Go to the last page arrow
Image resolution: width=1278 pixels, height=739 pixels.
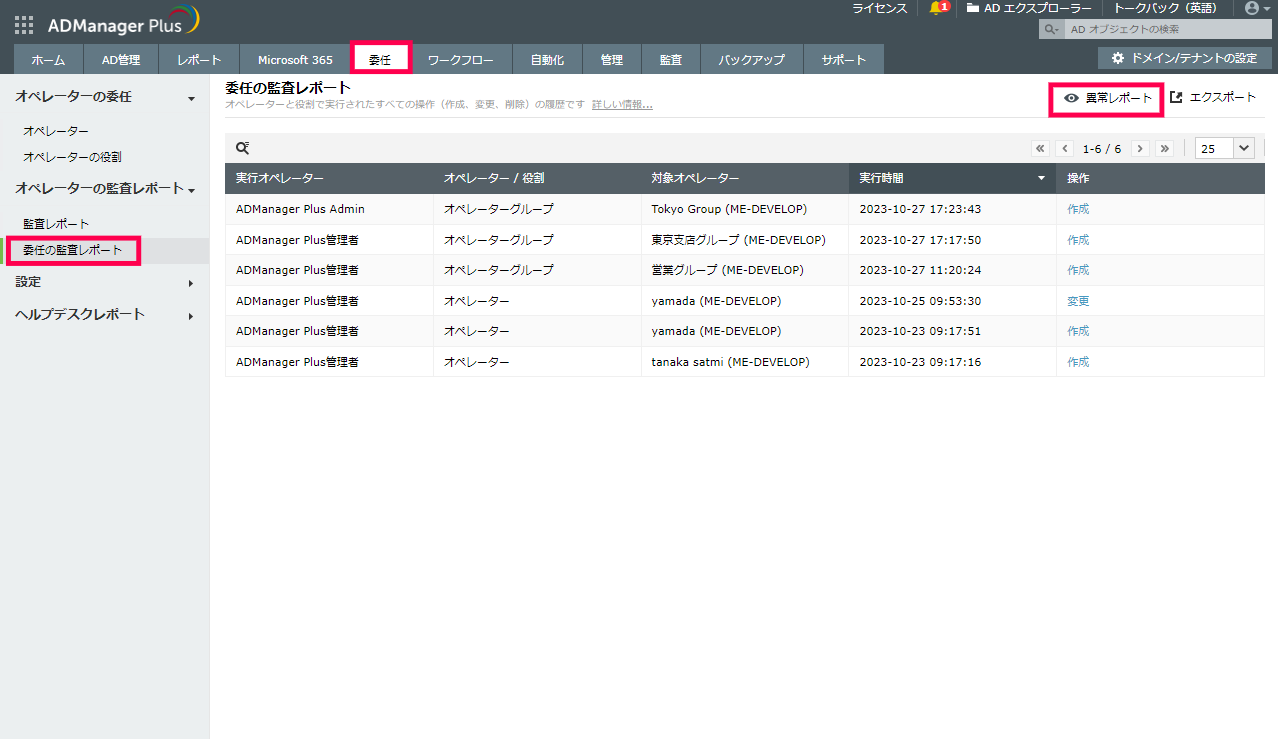[1164, 148]
